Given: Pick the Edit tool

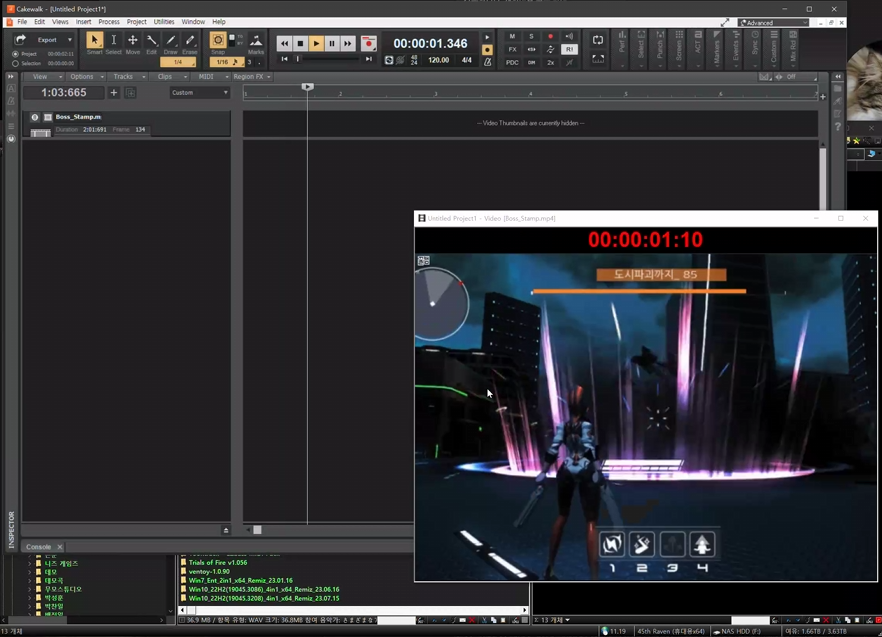Looking at the screenshot, I should click(152, 40).
